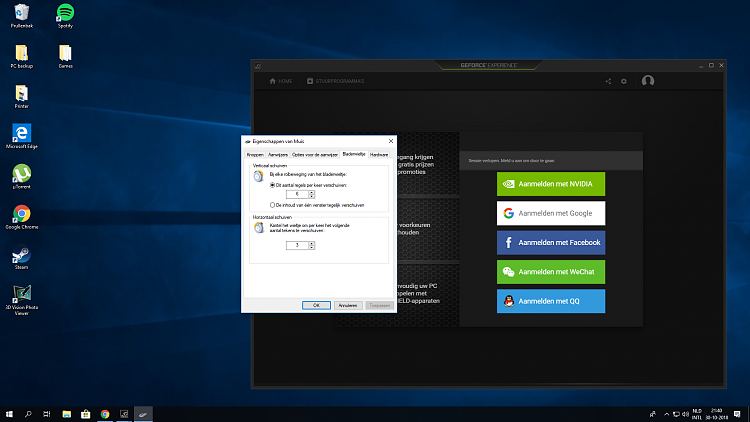Screen dimensions: 750x422
Task: Click 'Aanmelden met NVIDIA'
Action: (551, 184)
